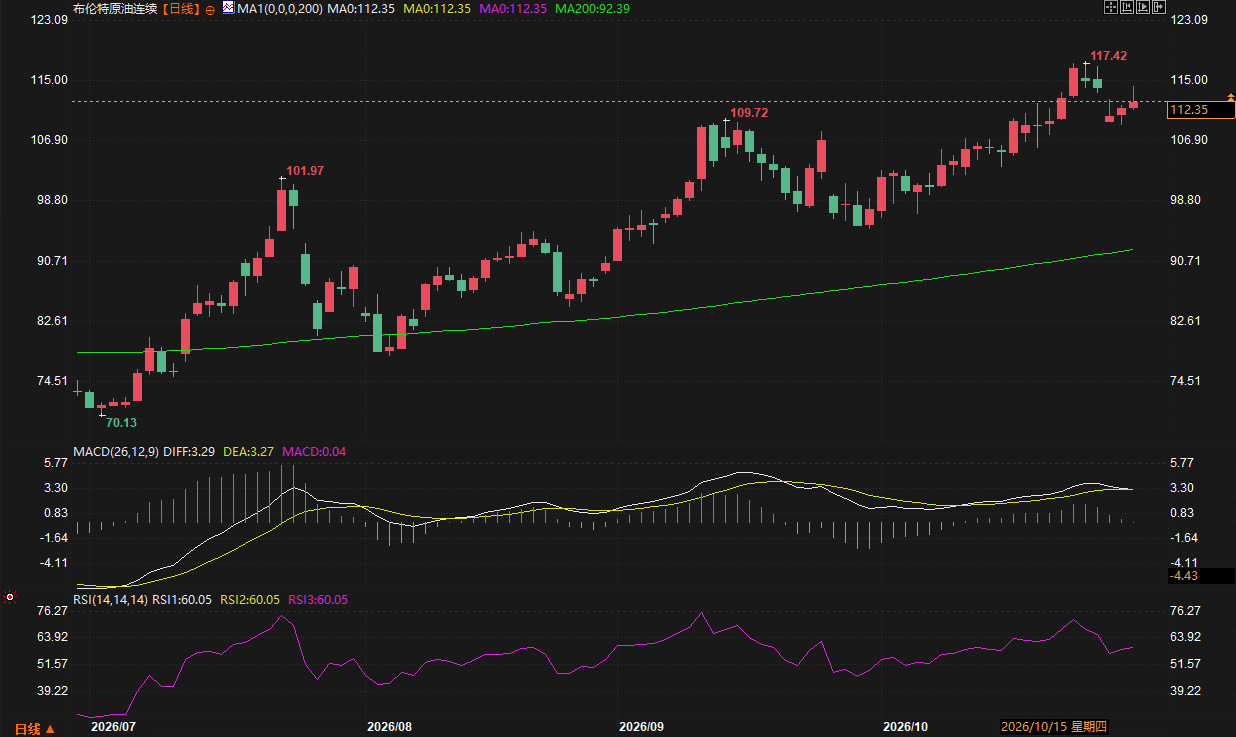Viewport: 1236px width, 737px height.
Task: Click the 布伦特原油连续 instrument title
Action: [x=116, y=8]
